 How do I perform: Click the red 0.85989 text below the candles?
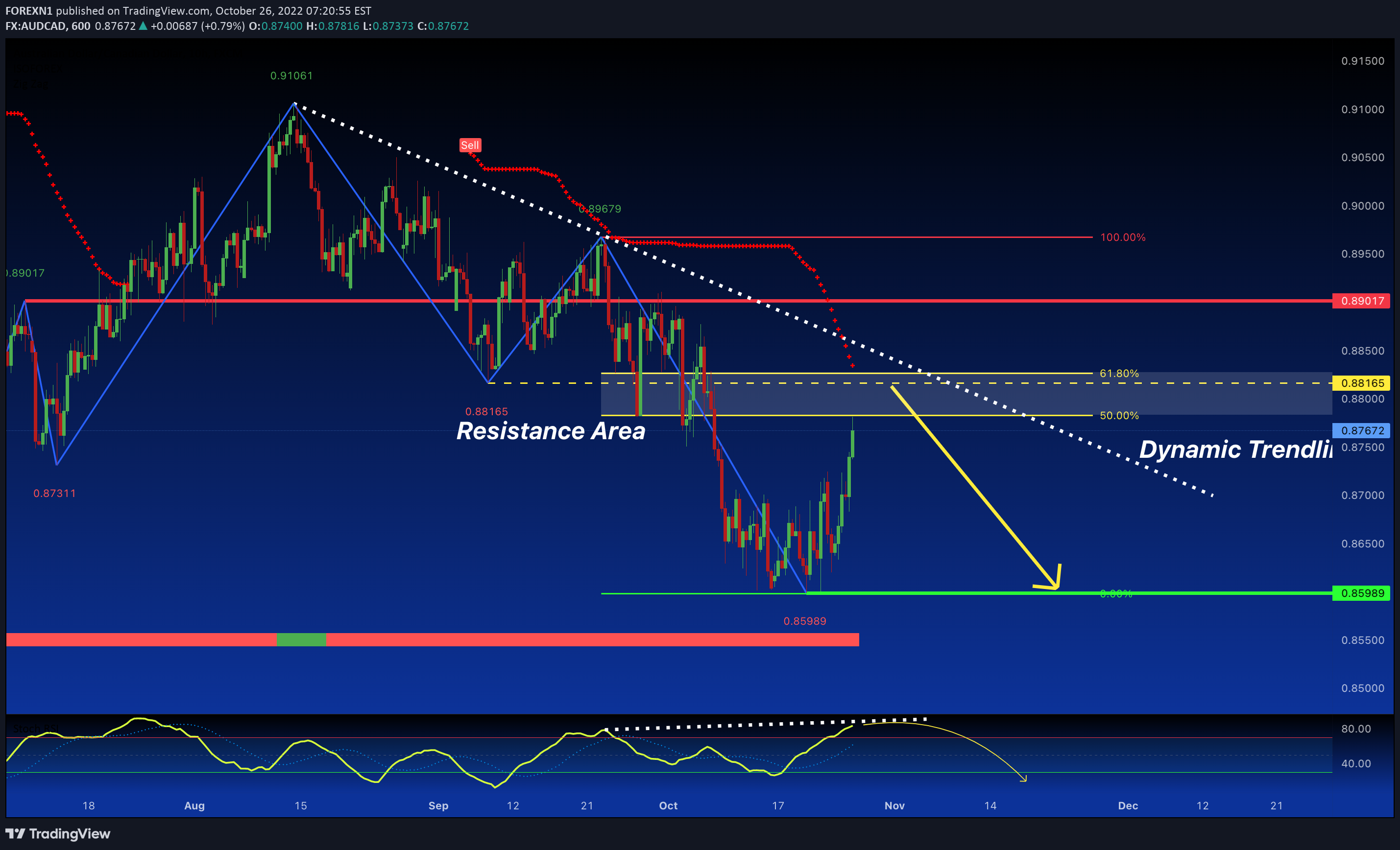(x=804, y=621)
